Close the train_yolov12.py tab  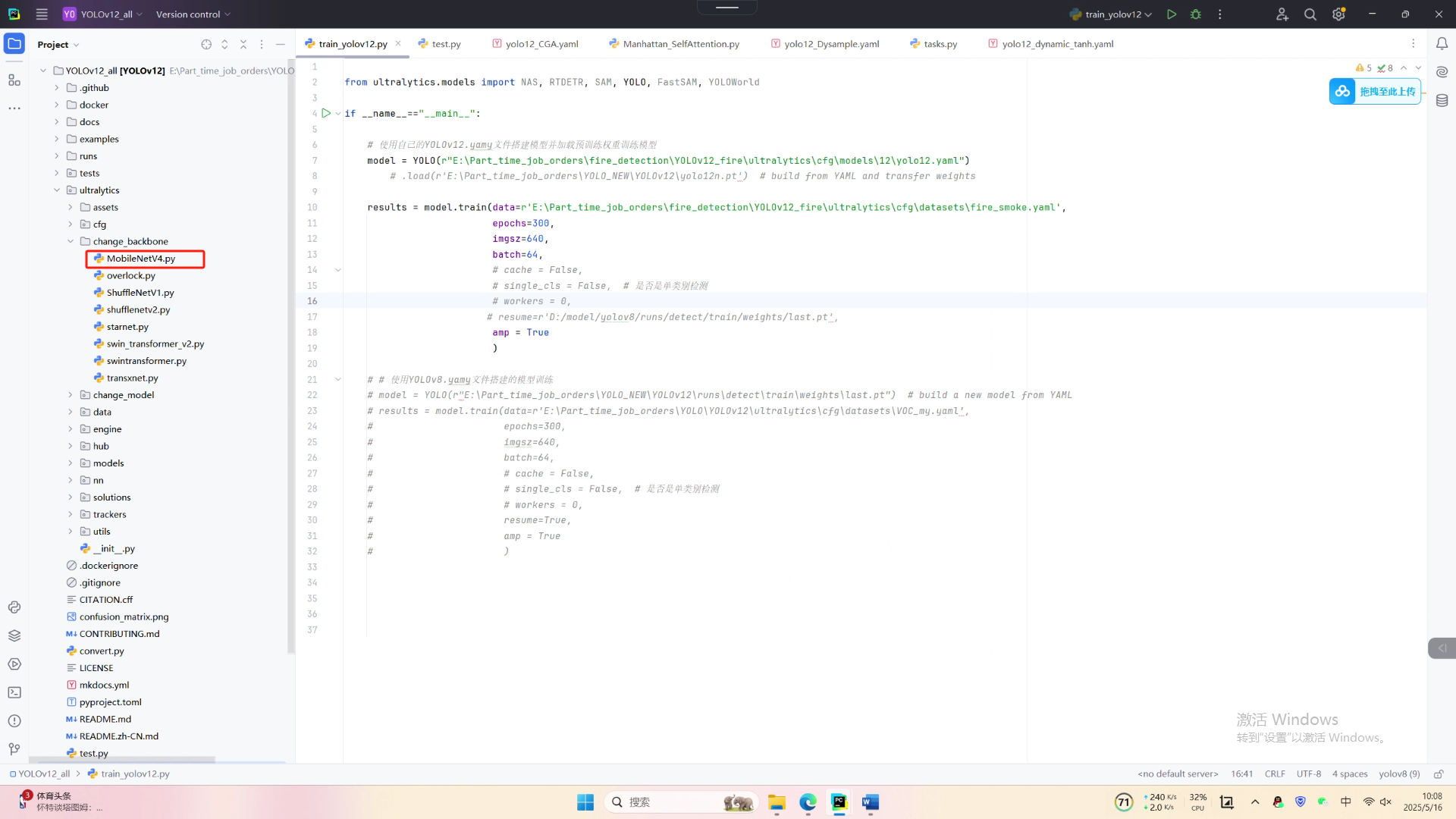click(398, 44)
